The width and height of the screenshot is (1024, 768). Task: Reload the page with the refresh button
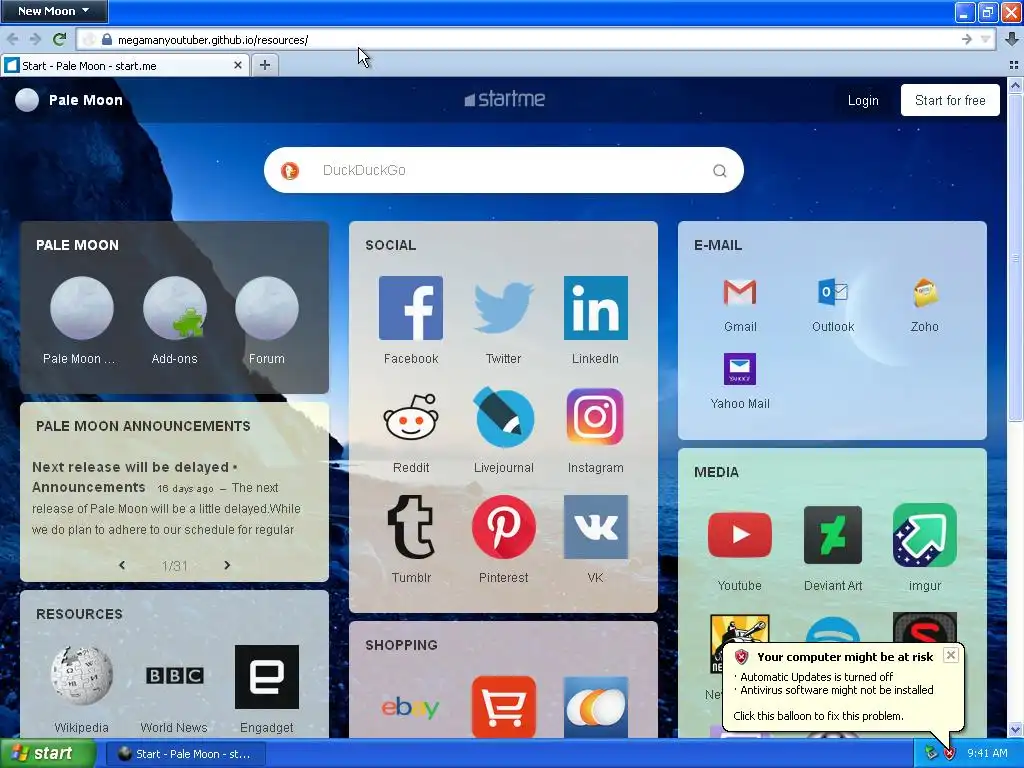pos(59,39)
